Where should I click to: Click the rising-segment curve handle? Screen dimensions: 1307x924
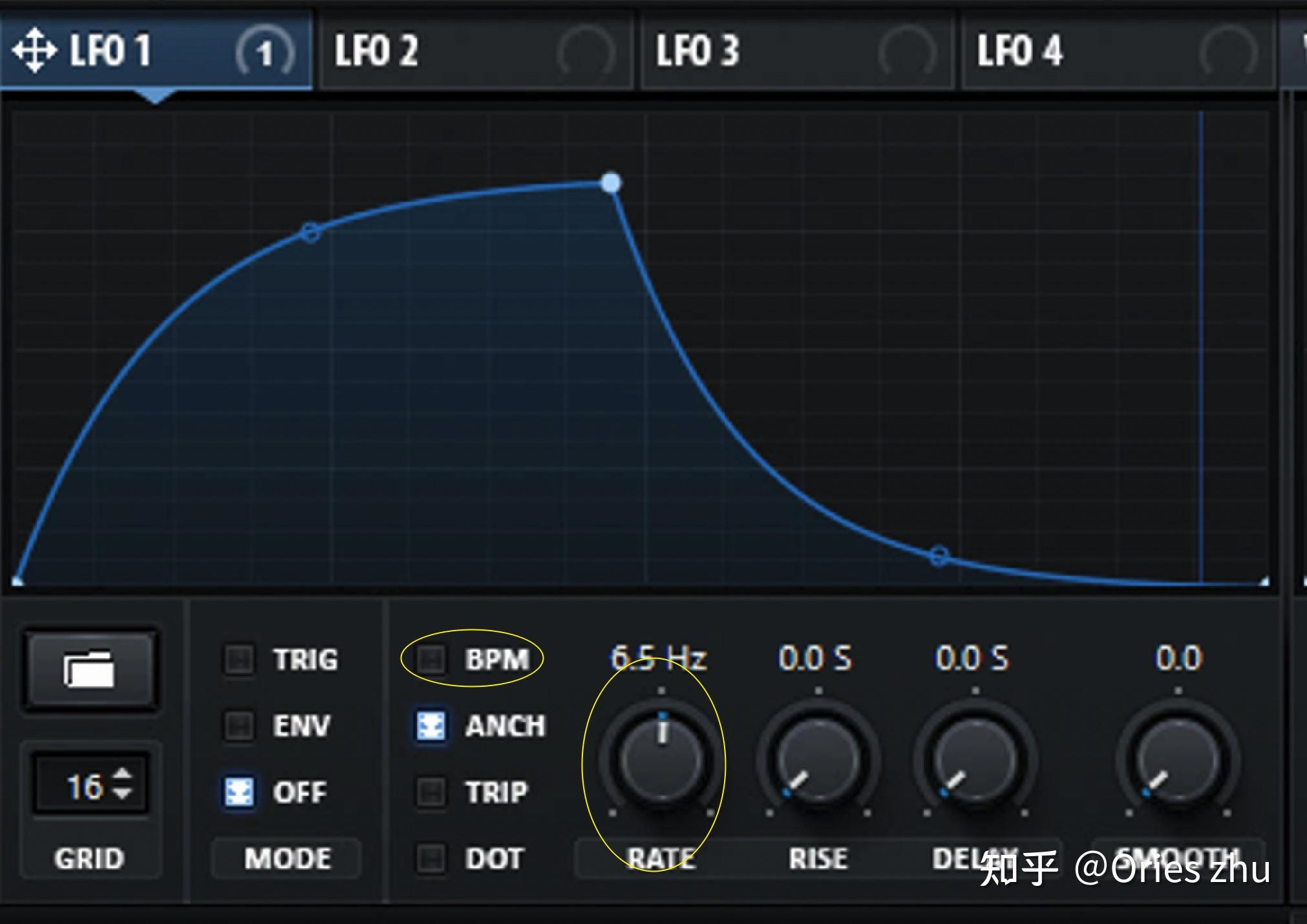point(310,233)
